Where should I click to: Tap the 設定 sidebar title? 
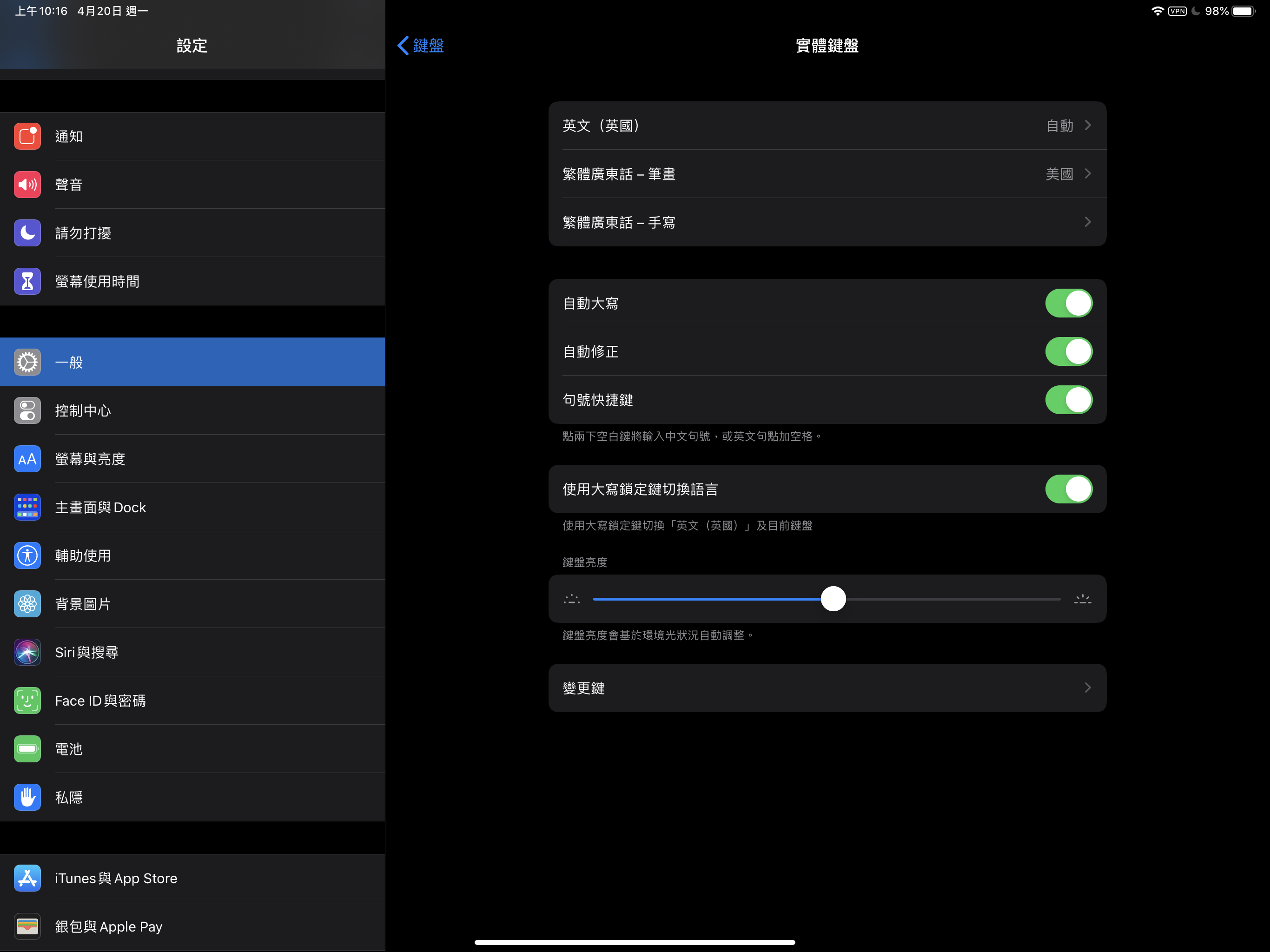192,46
